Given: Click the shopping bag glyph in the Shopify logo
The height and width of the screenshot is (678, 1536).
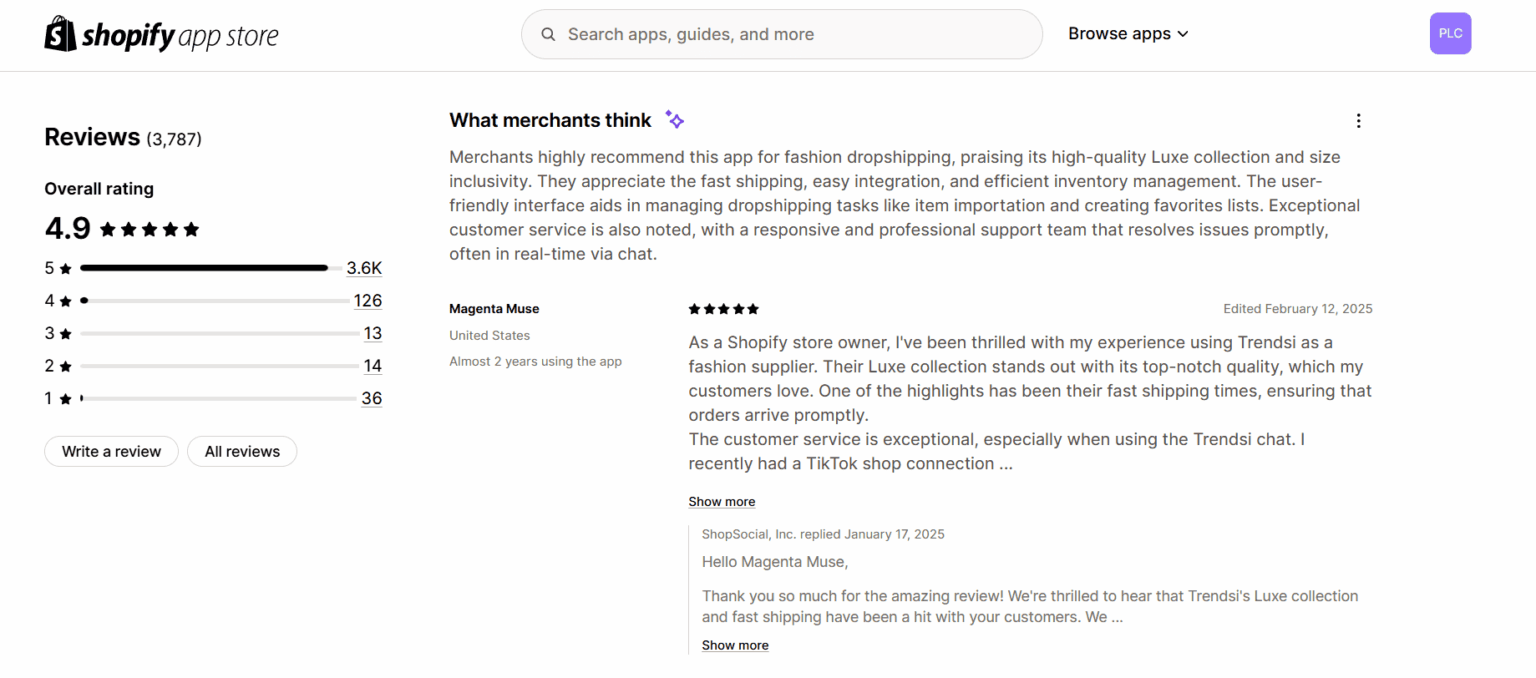Looking at the screenshot, I should point(59,32).
